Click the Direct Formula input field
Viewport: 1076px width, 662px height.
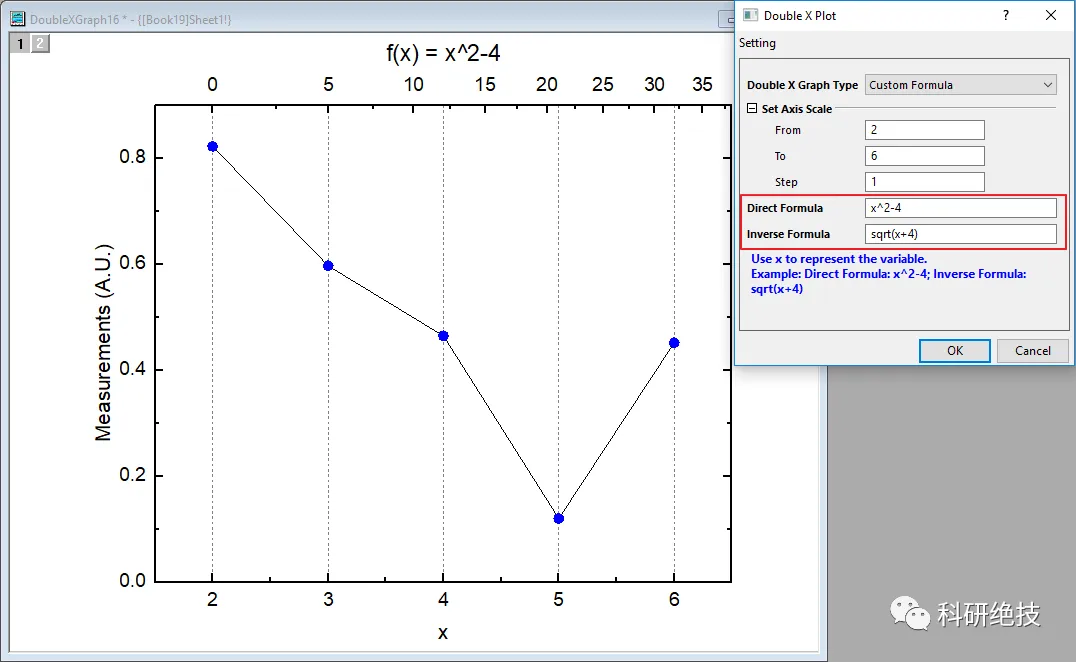[960, 208]
